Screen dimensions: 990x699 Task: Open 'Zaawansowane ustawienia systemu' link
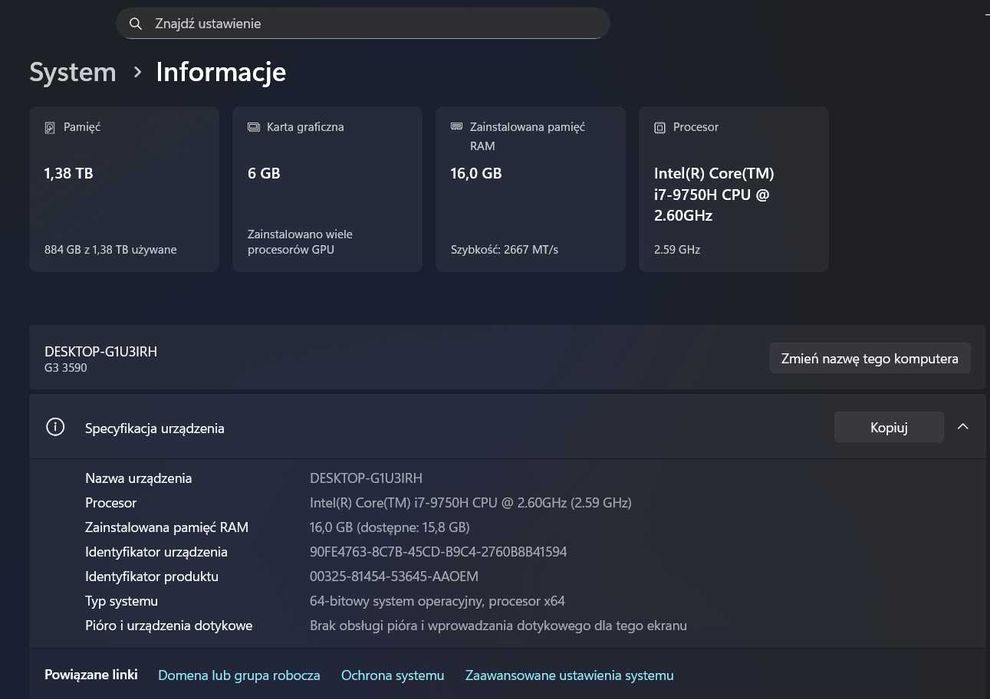coord(570,675)
